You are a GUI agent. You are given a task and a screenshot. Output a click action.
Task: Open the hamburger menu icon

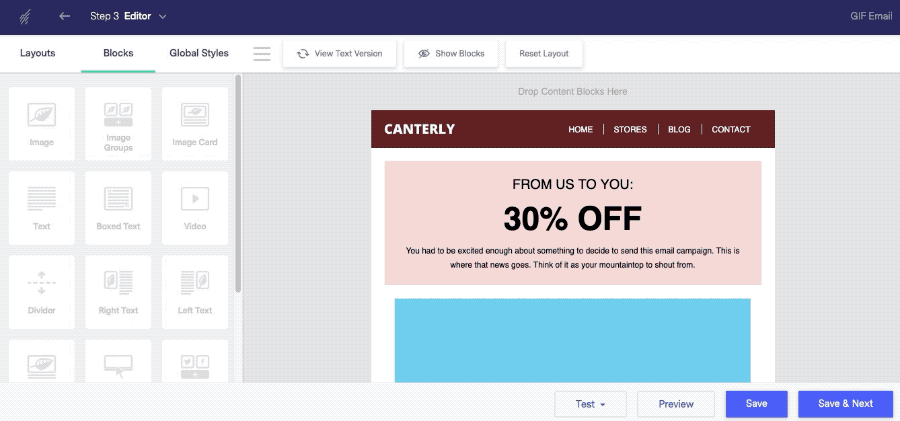point(262,53)
